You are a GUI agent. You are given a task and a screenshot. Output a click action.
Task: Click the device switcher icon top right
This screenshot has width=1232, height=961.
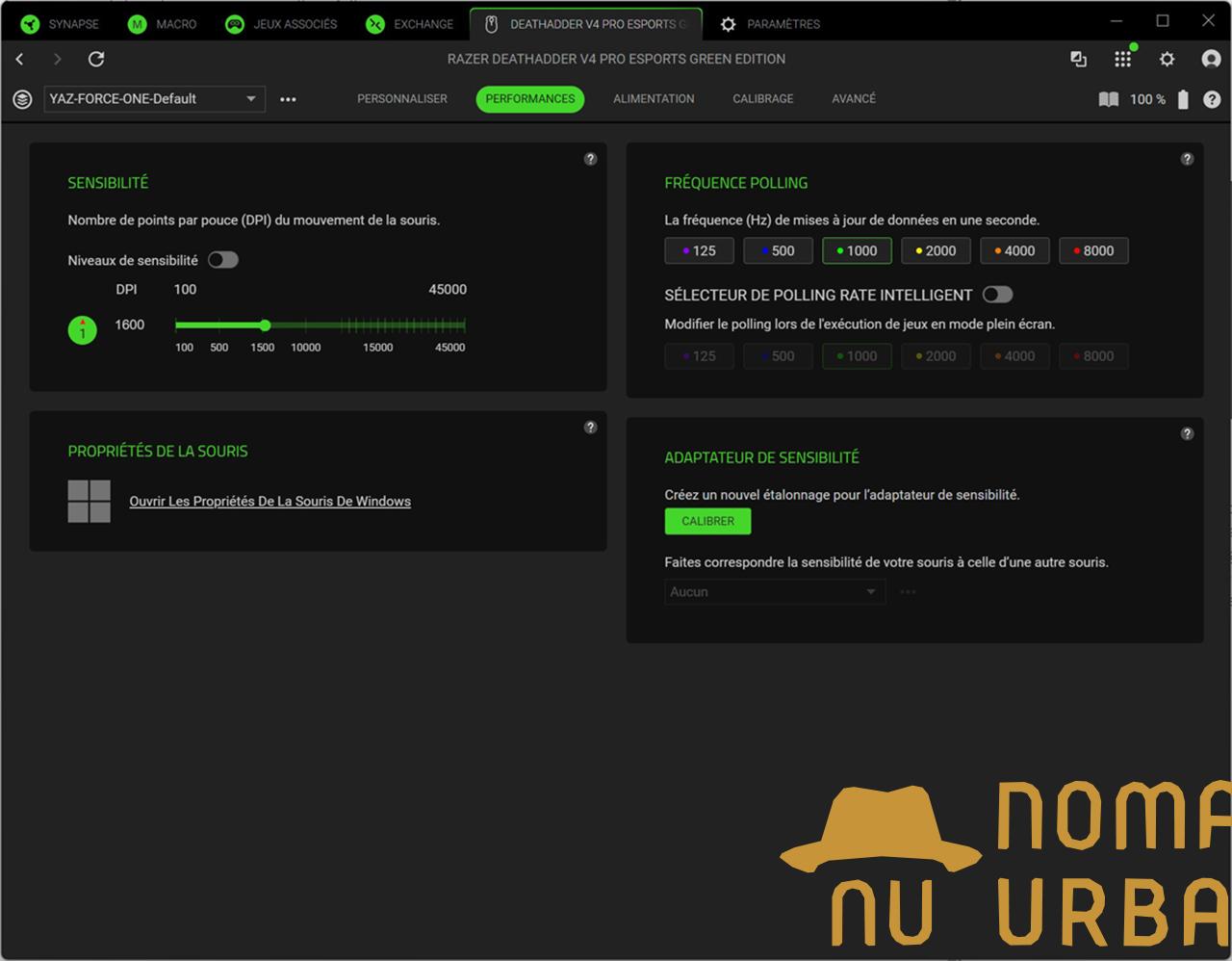click(1078, 59)
